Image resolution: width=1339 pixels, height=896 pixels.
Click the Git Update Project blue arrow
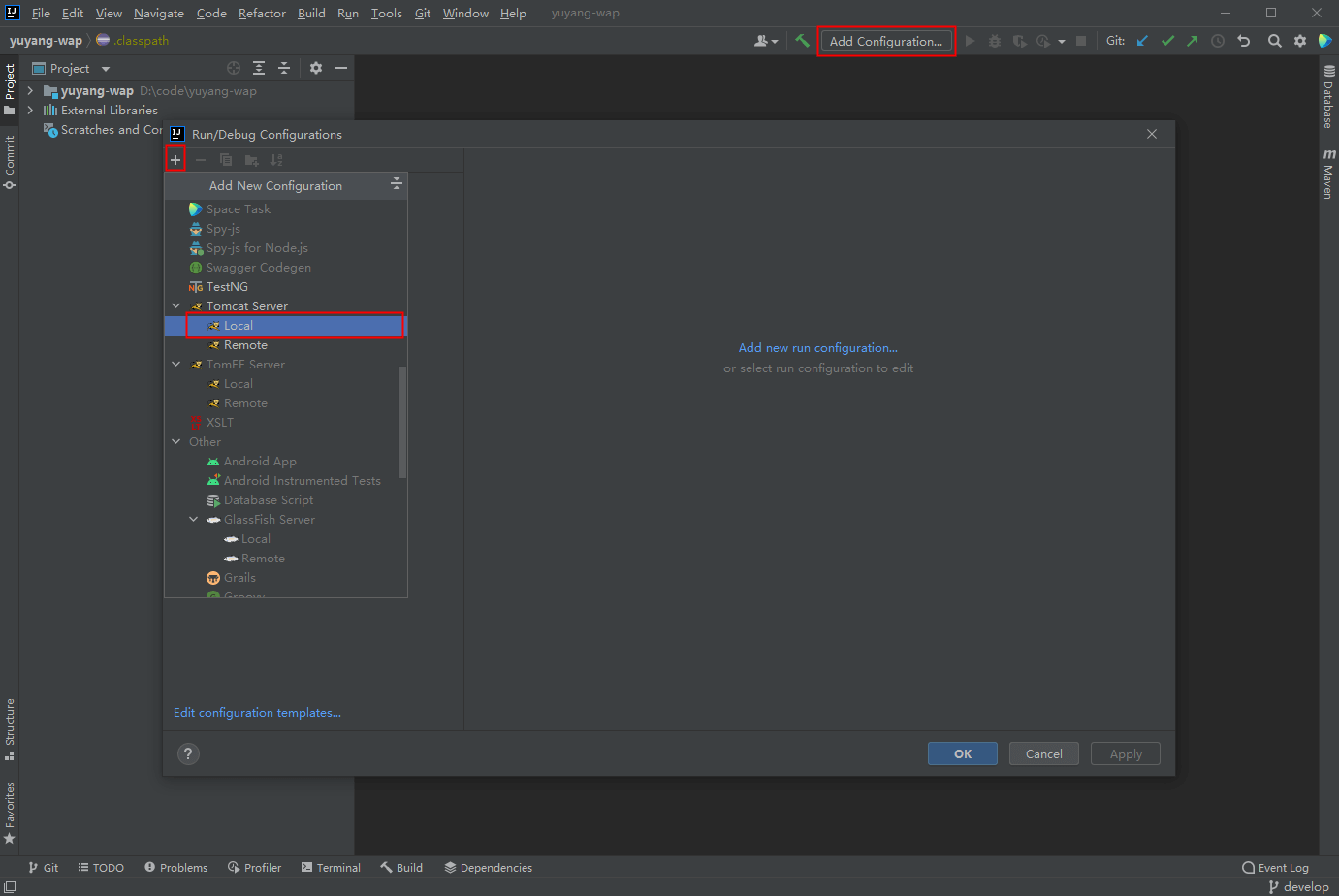click(x=1142, y=41)
